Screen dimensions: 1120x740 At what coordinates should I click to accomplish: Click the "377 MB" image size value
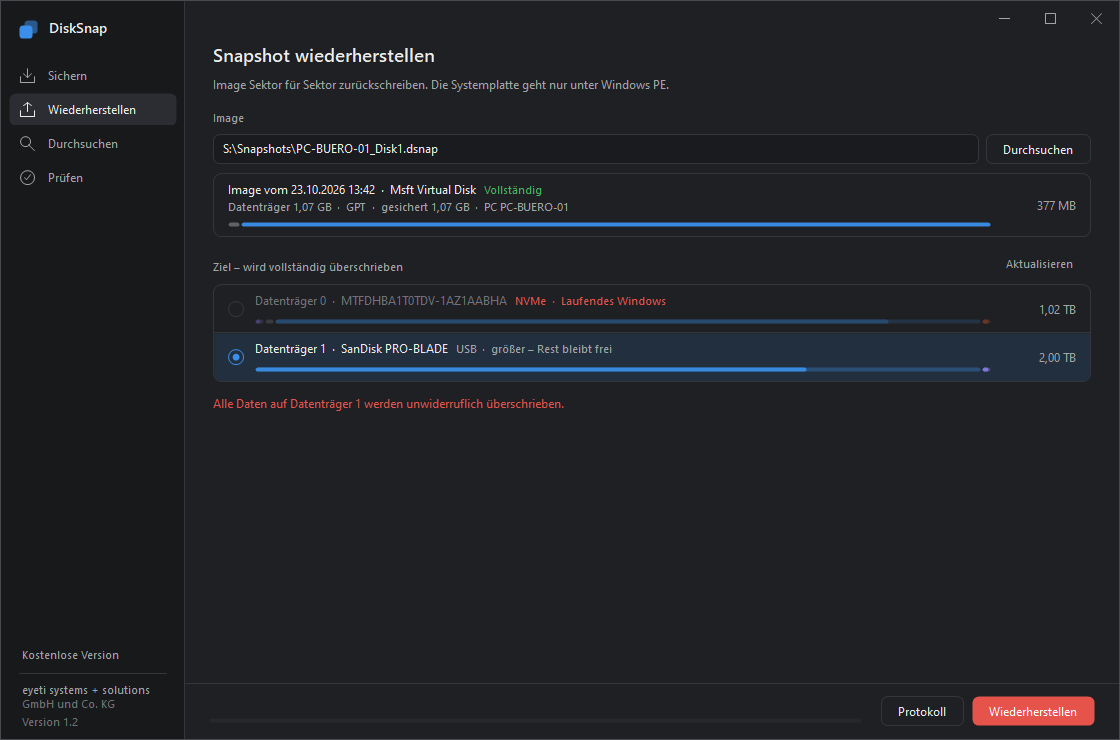(x=1056, y=206)
